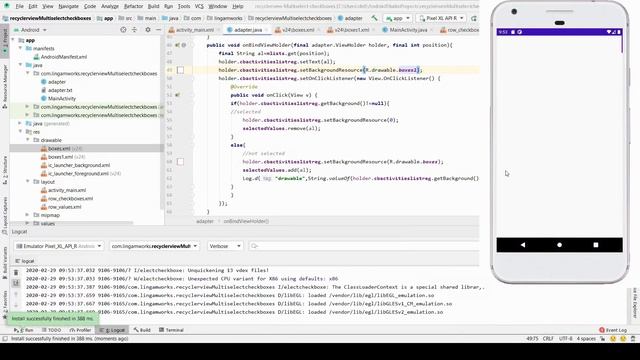
Task: Open the Event Log
Action: point(613,330)
